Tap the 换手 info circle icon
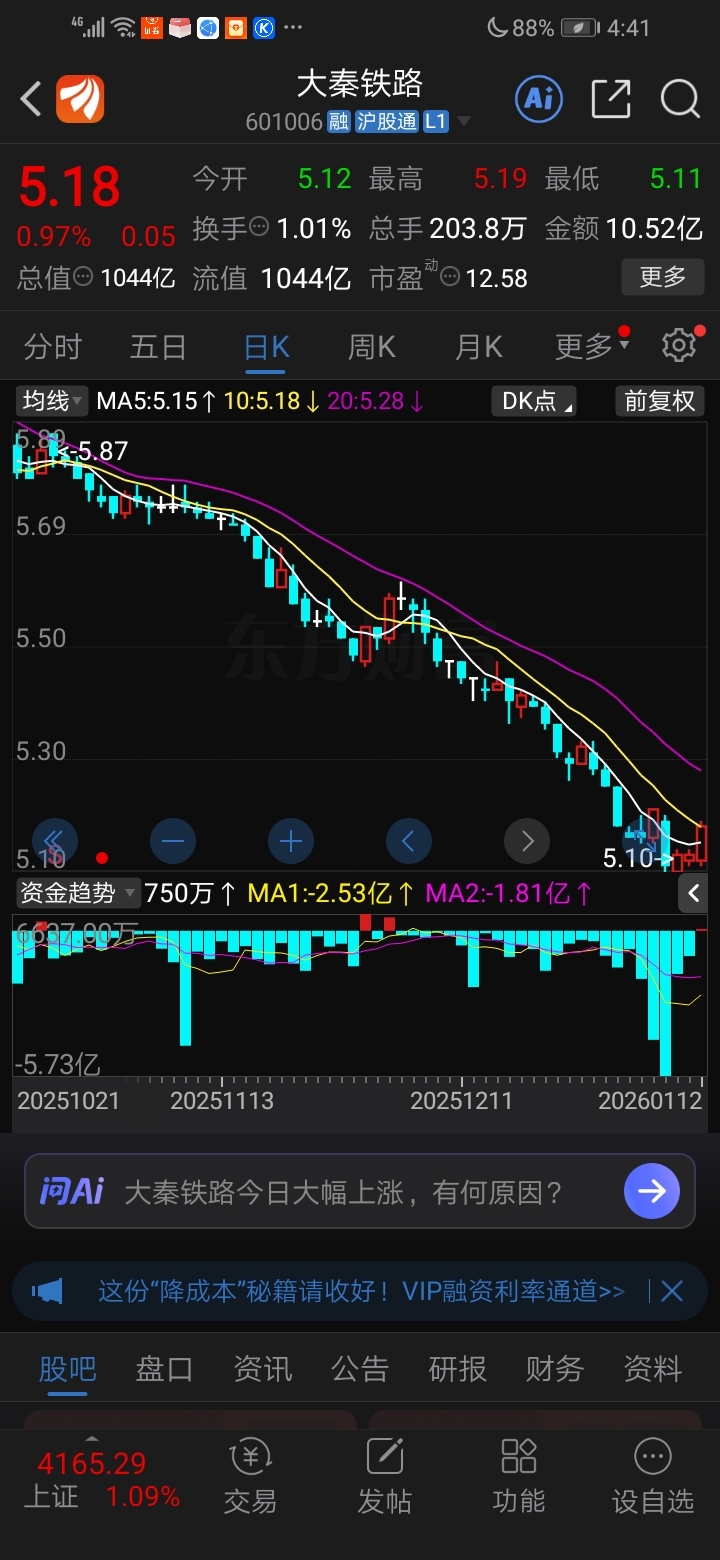This screenshot has height=1560, width=720. (260, 228)
